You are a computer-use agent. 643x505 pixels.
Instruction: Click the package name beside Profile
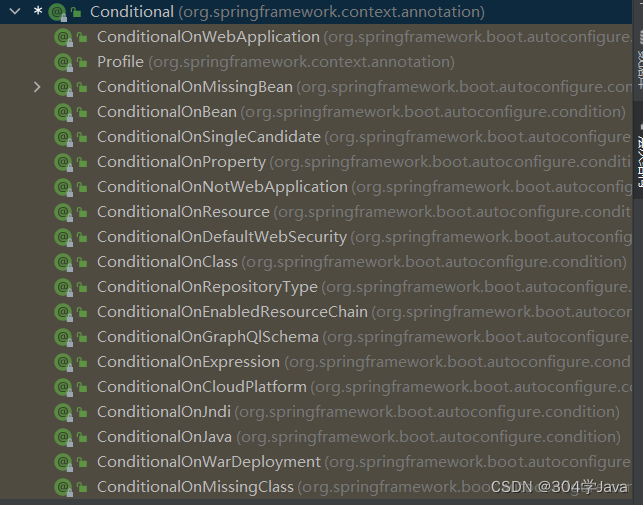pyautogui.click(x=301, y=62)
